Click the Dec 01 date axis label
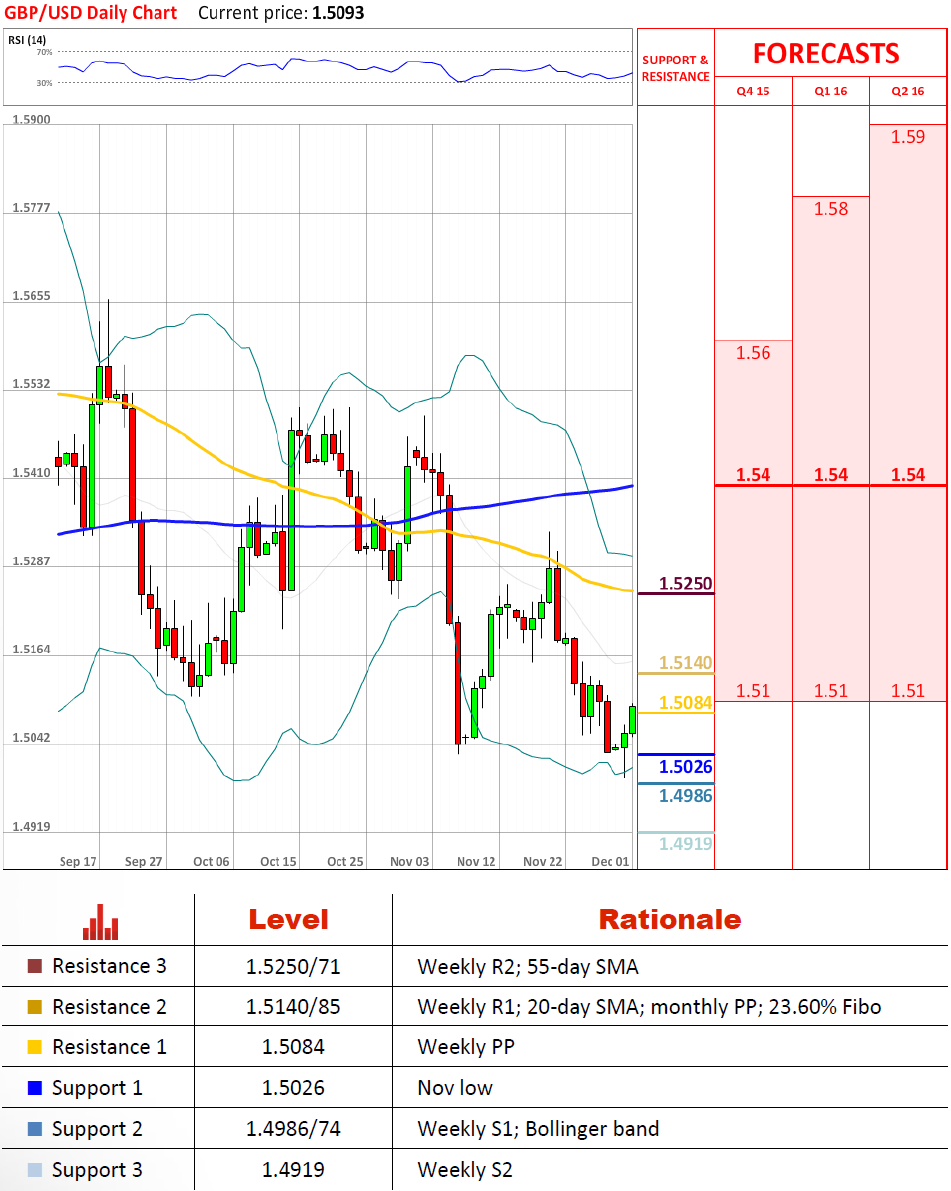 coord(610,861)
